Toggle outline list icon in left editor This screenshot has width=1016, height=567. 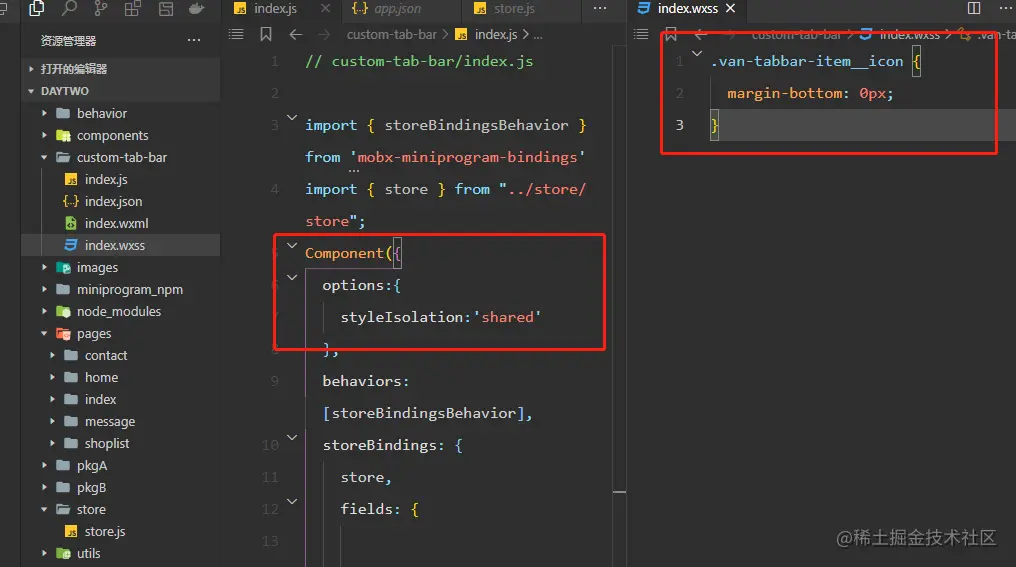pos(237,34)
